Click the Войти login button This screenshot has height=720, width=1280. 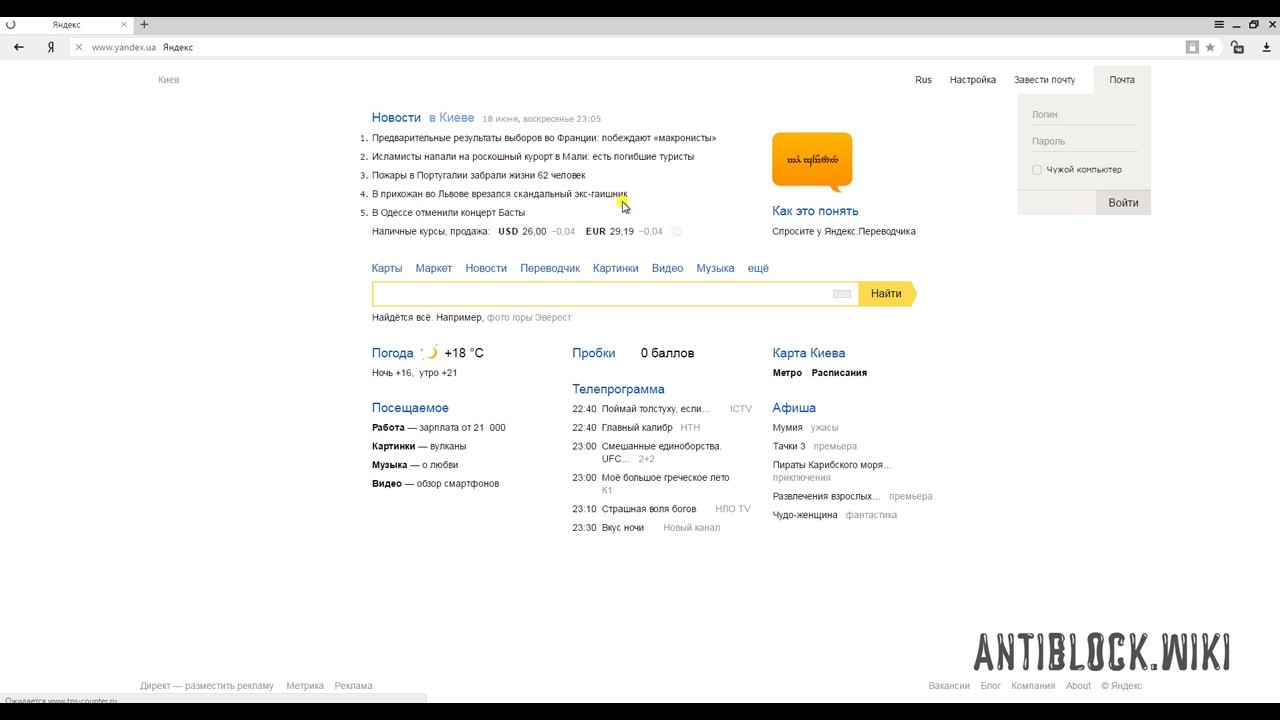(1123, 203)
